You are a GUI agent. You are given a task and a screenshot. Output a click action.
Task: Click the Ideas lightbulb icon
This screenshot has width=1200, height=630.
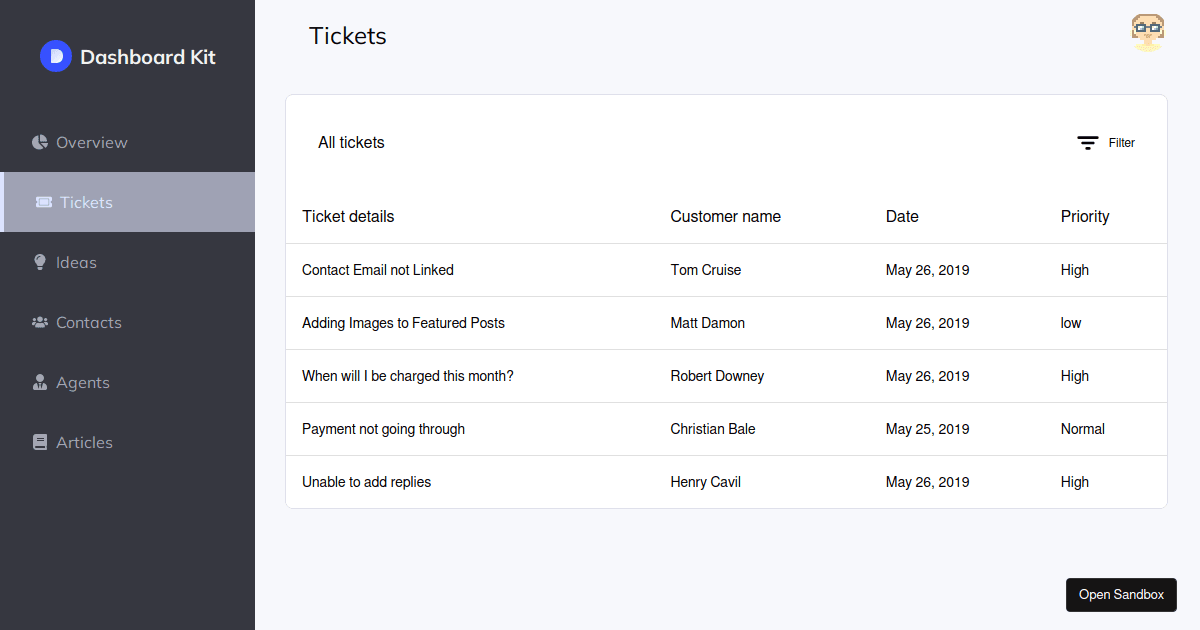(x=40, y=262)
